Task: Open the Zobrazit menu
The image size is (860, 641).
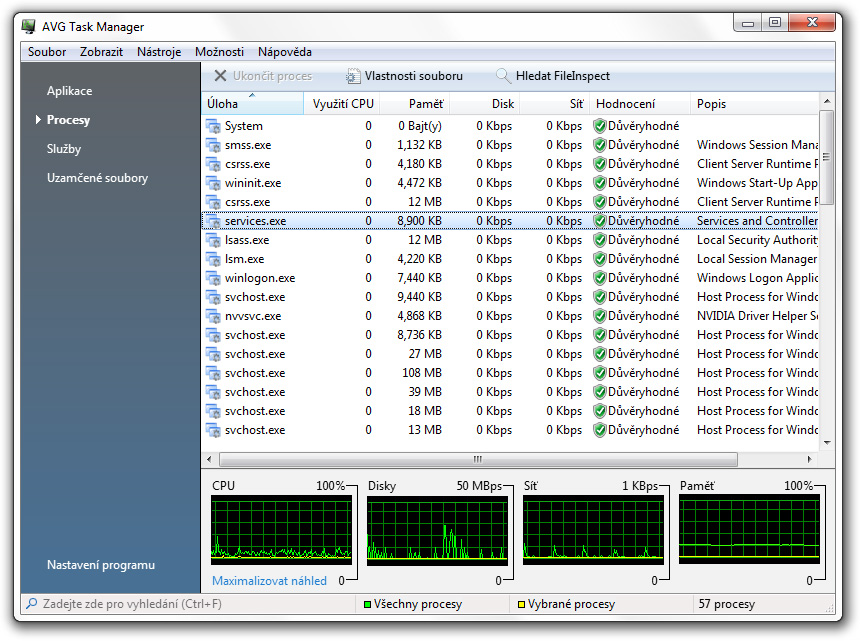Action: [101, 52]
